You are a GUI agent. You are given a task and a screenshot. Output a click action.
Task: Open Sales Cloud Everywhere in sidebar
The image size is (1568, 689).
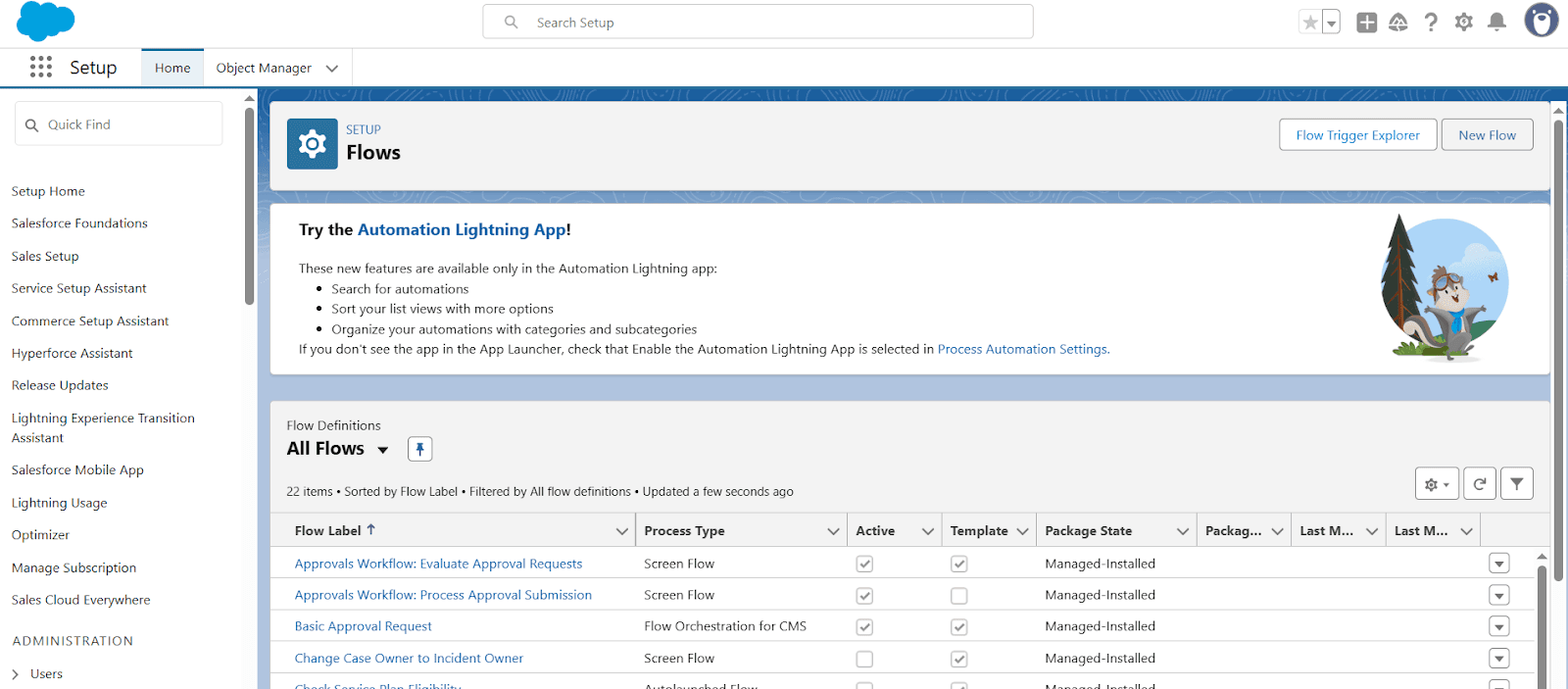click(x=80, y=600)
